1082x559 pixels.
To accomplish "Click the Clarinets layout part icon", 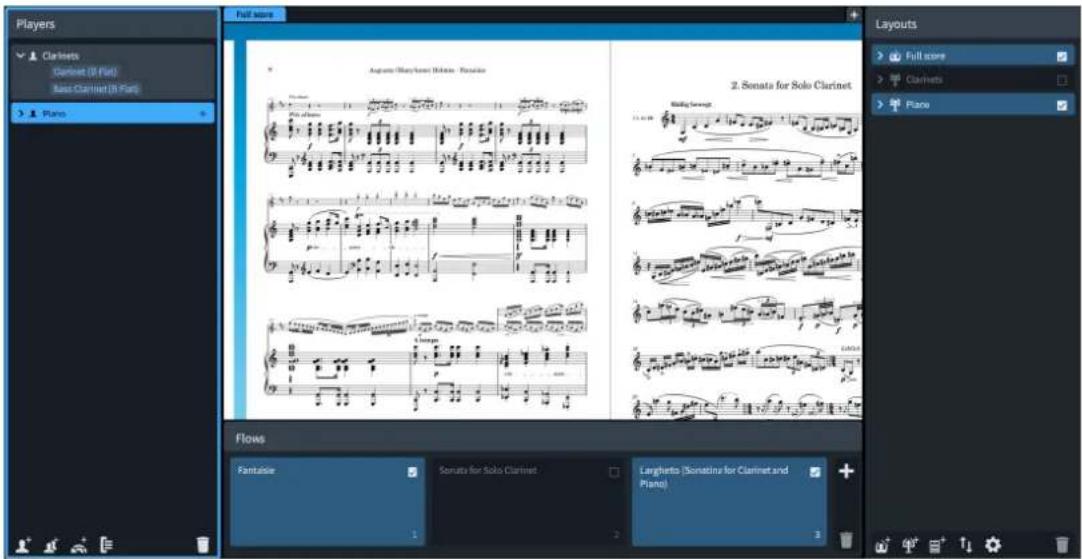I will [896, 80].
